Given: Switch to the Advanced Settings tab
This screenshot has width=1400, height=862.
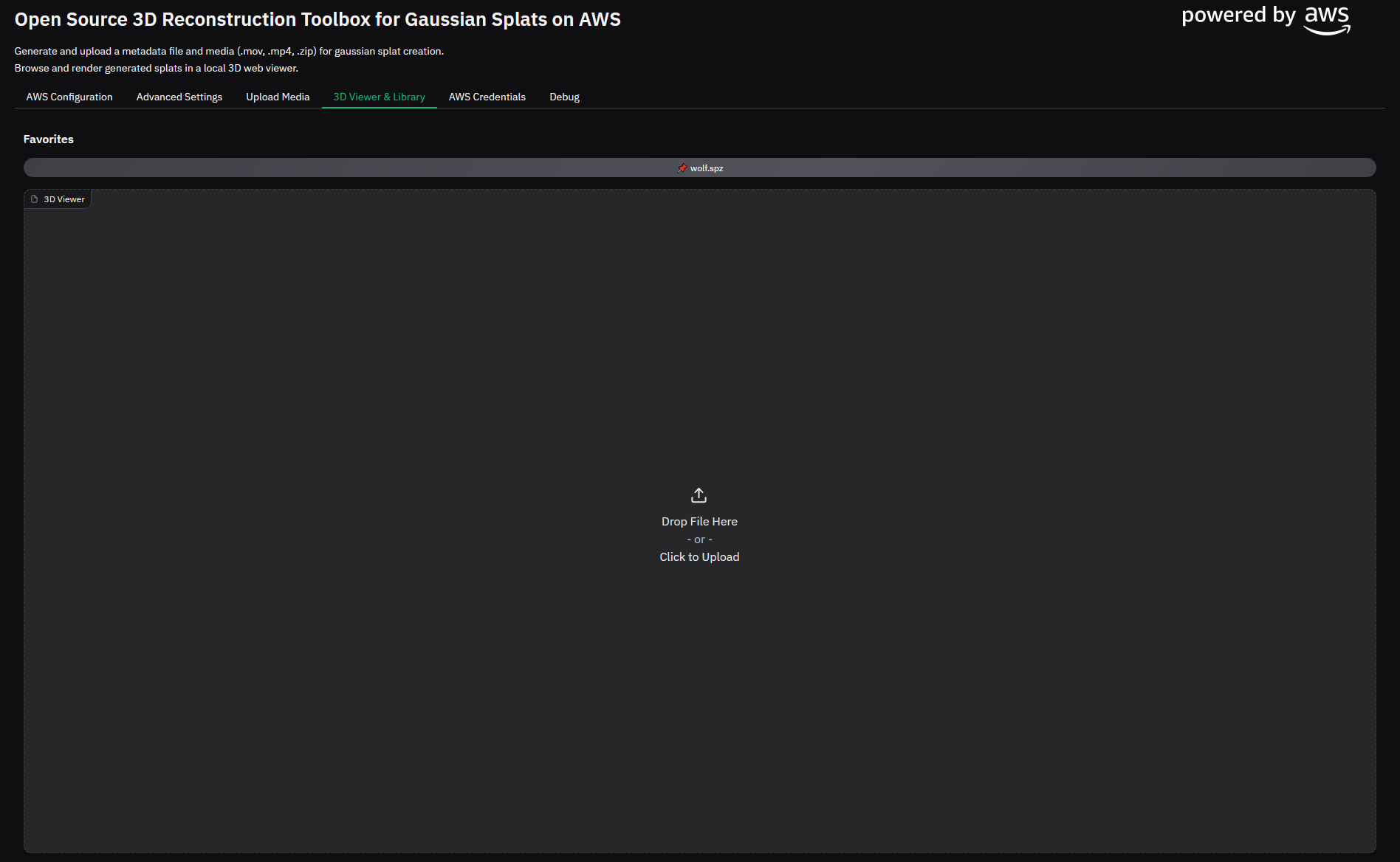Looking at the screenshot, I should tap(179, 97).
